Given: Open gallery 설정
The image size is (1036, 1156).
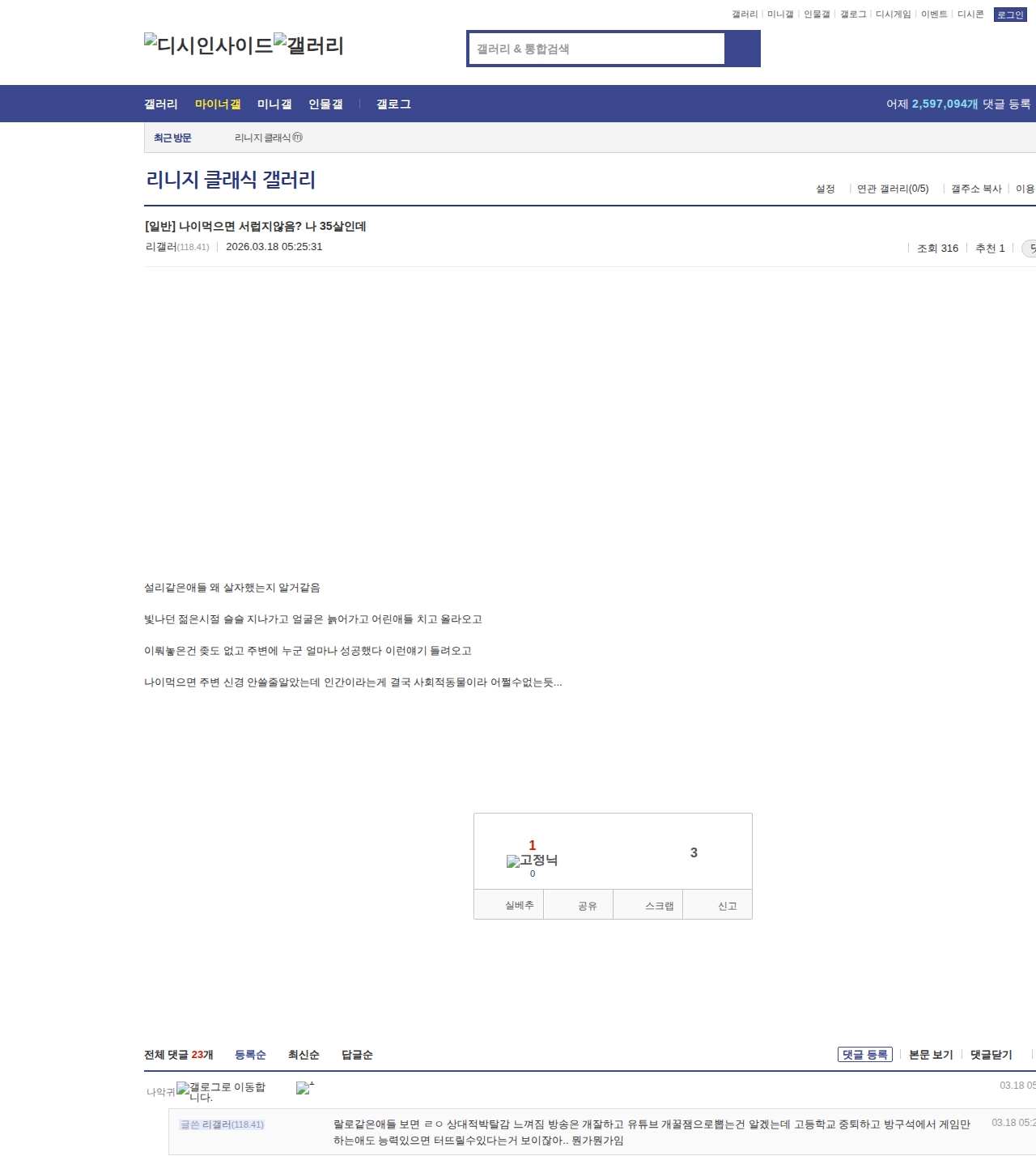Looking at the screenshot, I should [x=826, y=189].
